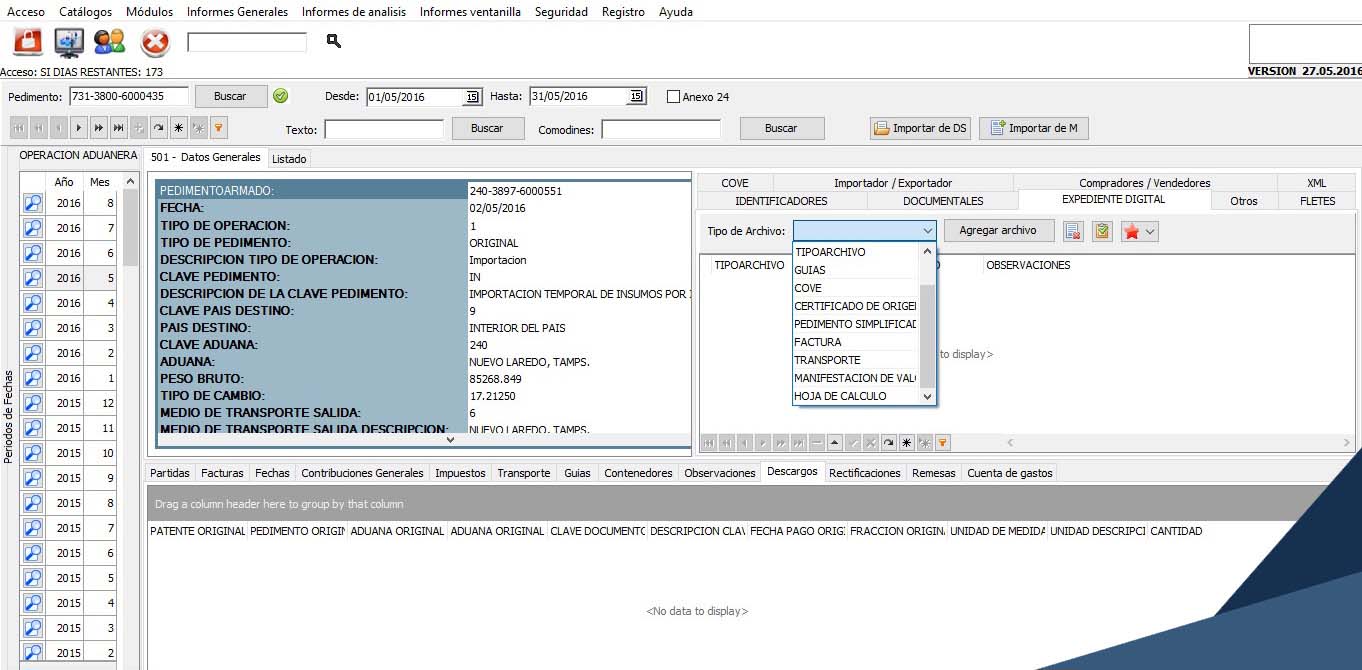Click the red padlock icon in toolbar
The width and height of the screenshot is (1362, 670).
pyautogui.click(x=27, y=42)
